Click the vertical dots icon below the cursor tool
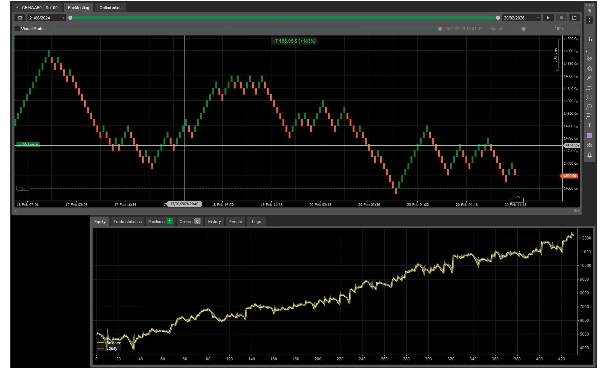Screen dimensions: 600x368 (590, 20)
